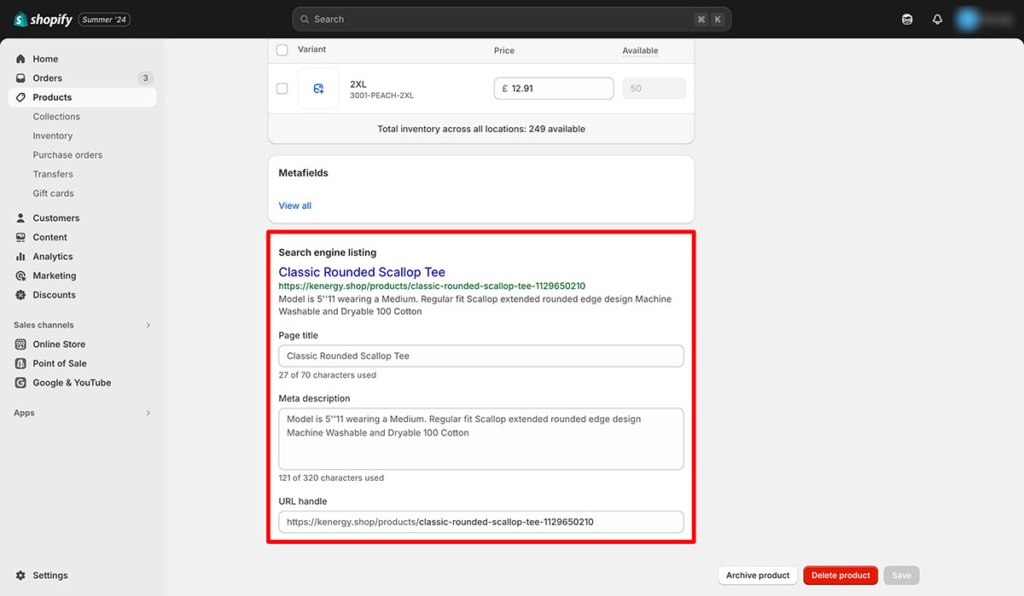Select the Marketing icon
This screenshot has height=596, width=1024.
pos(22,275)
